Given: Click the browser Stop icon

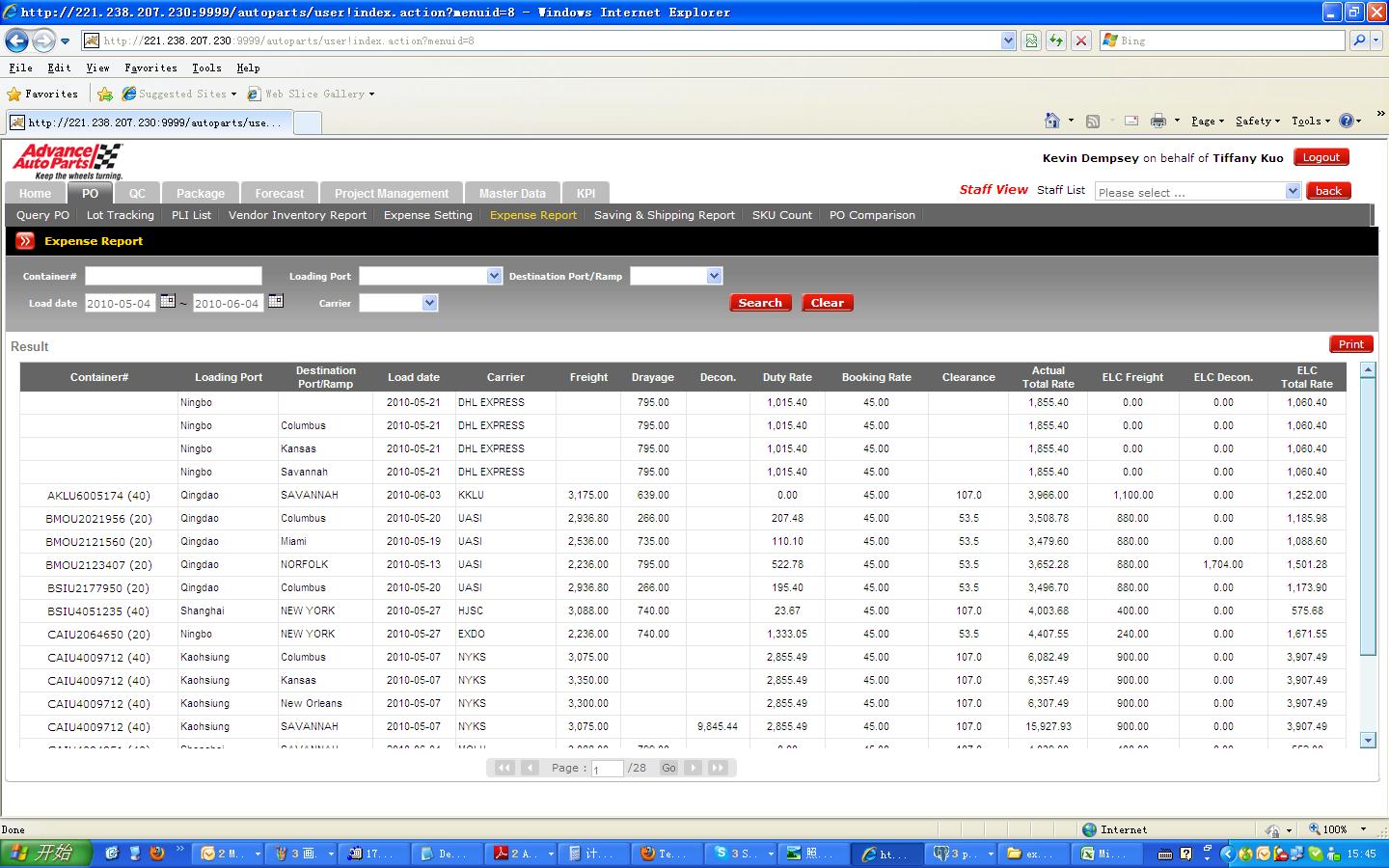Looking at the screenshot, I should point(1081,41).
